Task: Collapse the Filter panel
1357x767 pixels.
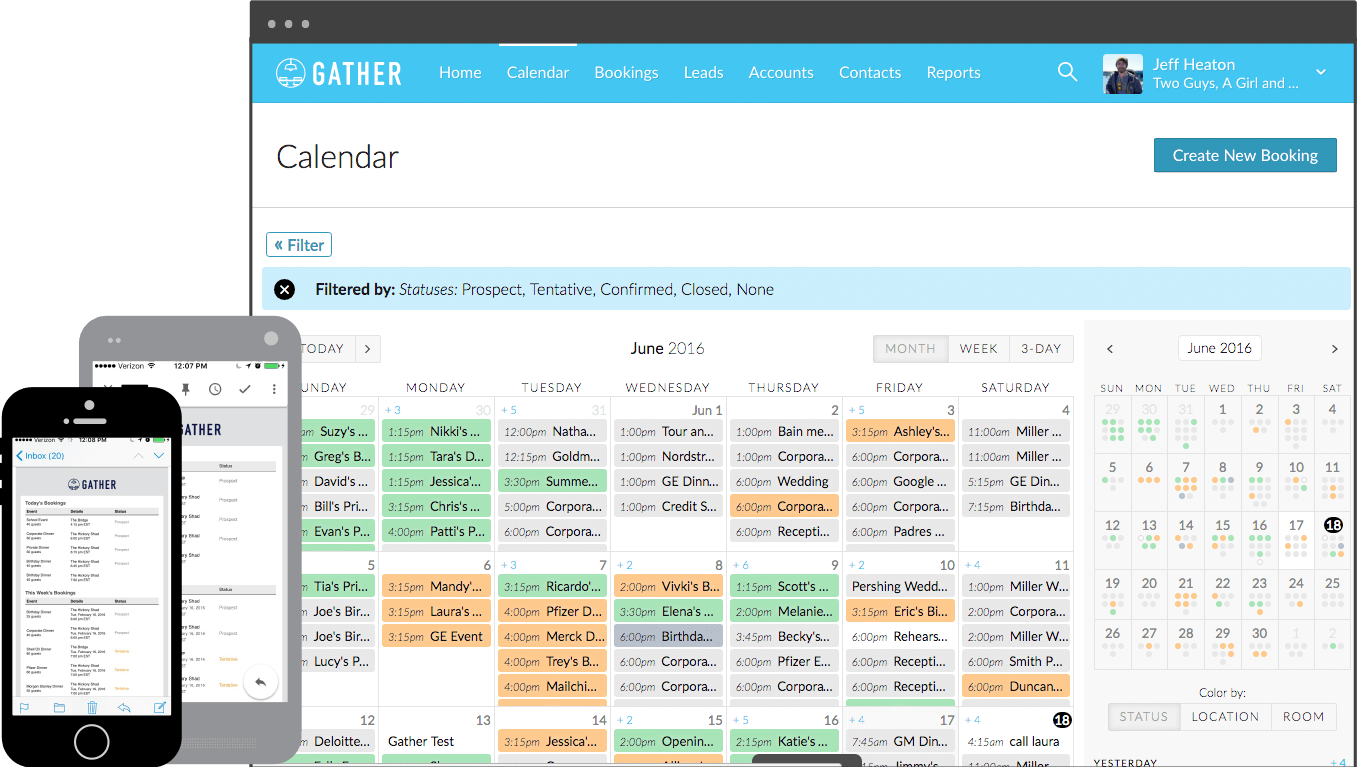Action: click(x=299, y=245)
